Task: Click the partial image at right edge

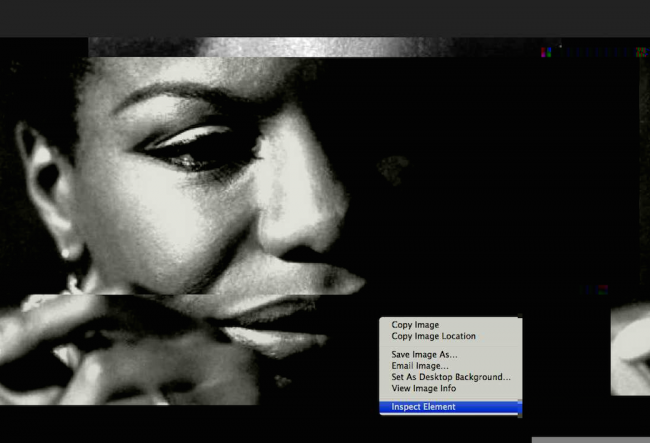Action: (630, 350)
